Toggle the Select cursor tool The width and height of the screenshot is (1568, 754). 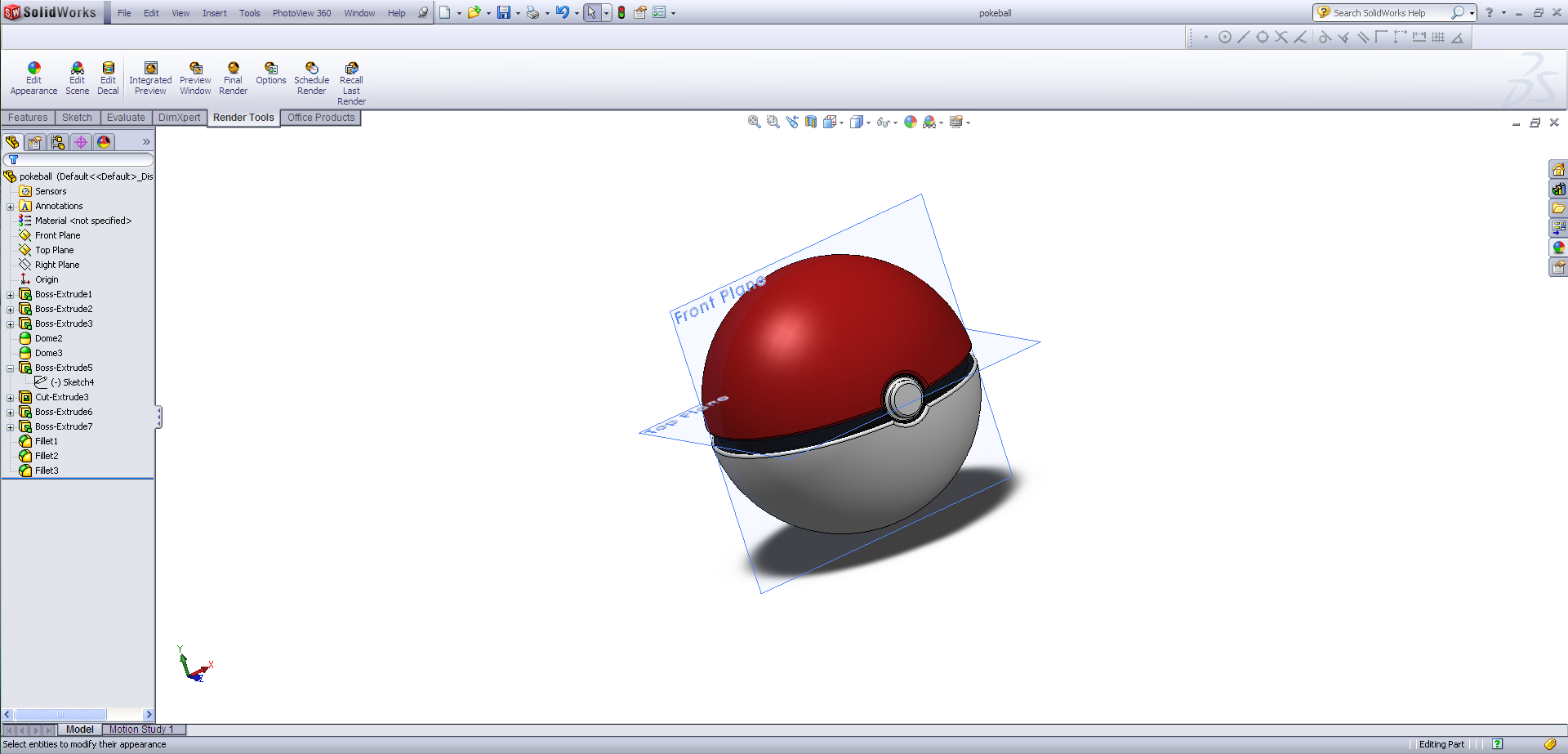pos(591,12)
